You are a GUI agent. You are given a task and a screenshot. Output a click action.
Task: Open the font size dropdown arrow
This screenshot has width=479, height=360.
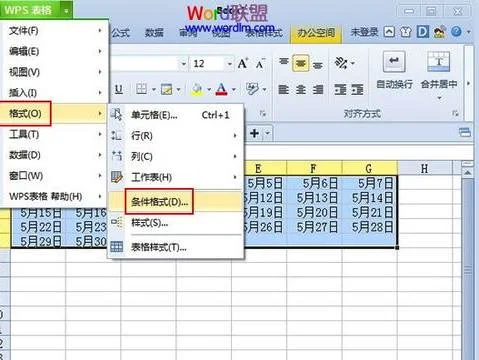[229, 63]
